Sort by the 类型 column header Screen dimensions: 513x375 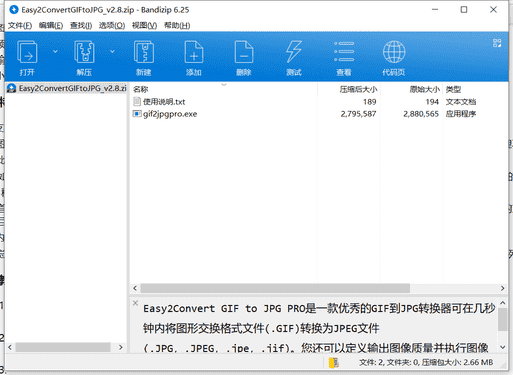453,89
